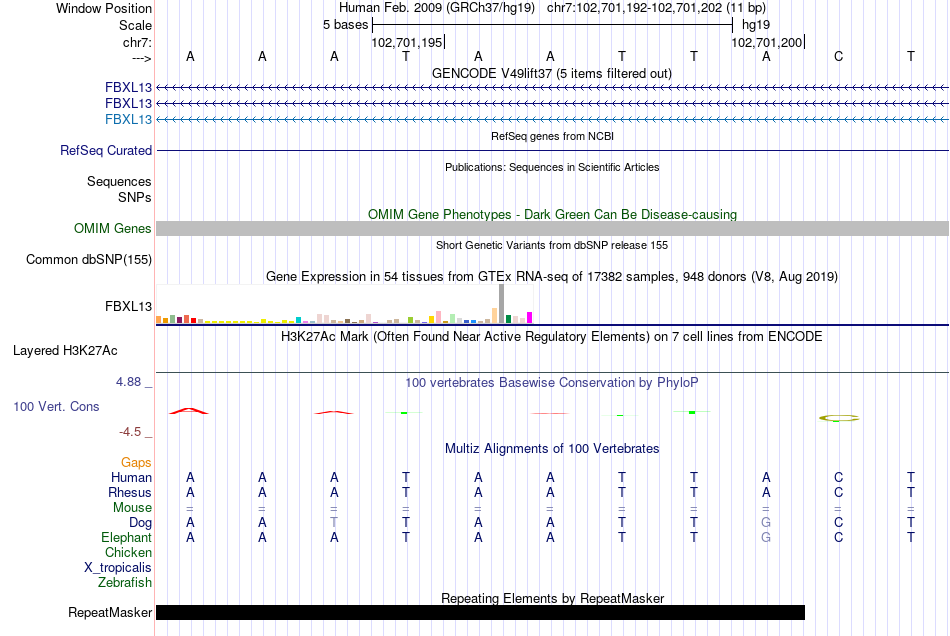950x636 pixels.
Task: Click the large red PhyloP peak
Action: [x=189, y=411]
